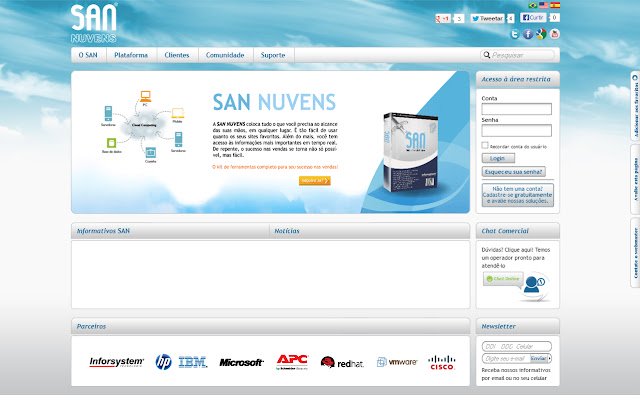Open the round Facebook profile icon
The image size is (640, 400).
click(528, 34)
